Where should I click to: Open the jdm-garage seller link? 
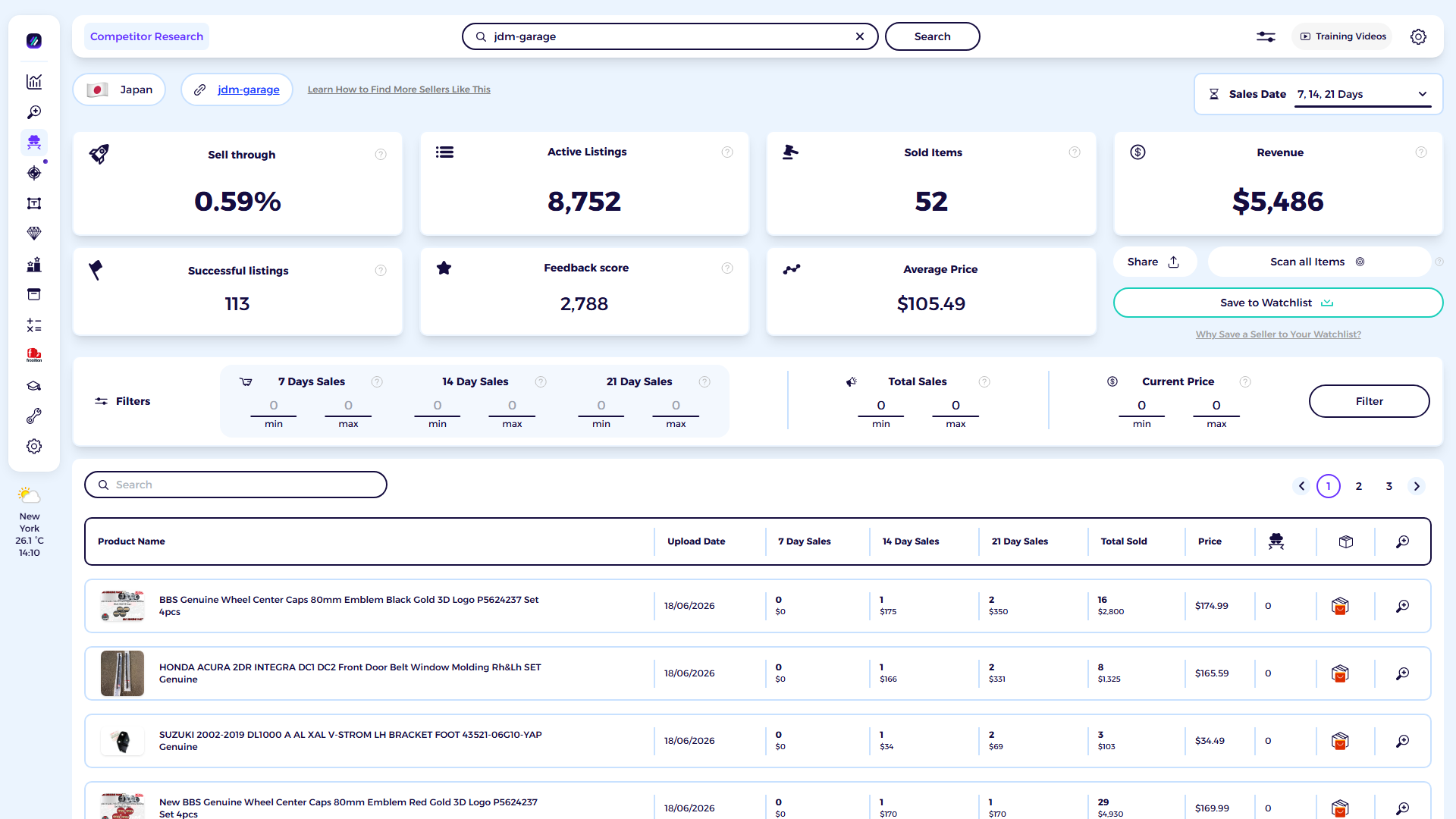[249, 89]
